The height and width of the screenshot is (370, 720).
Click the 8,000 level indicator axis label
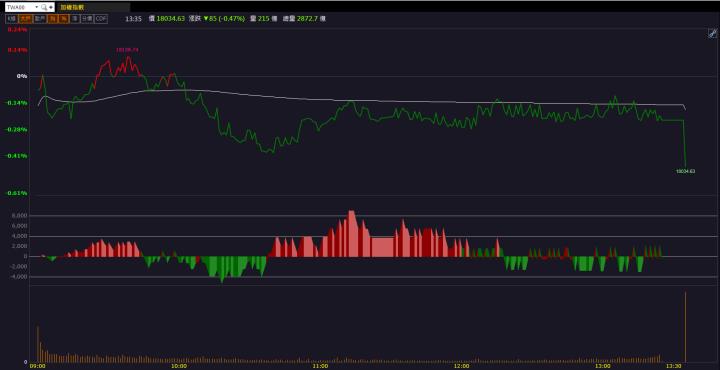(20, 216)
